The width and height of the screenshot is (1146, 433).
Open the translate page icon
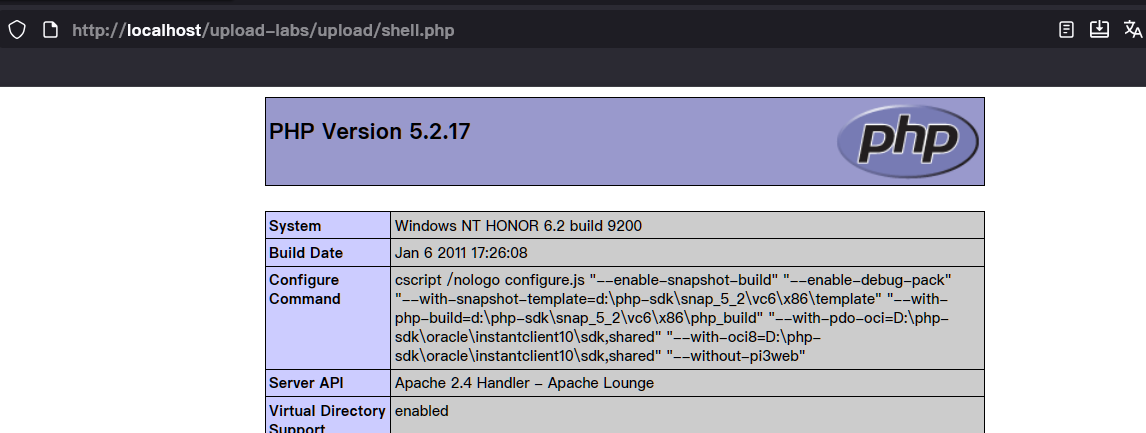1133,29
